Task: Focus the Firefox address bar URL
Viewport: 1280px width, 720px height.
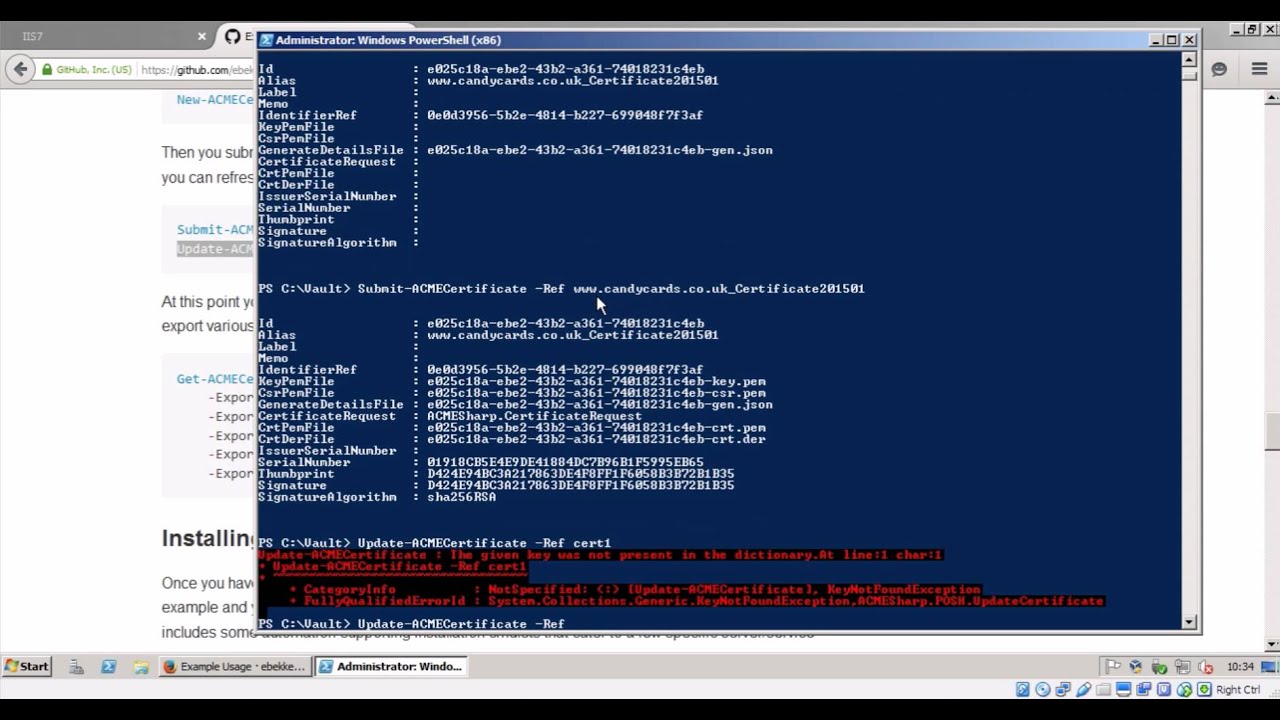Action: coord(197,70)
